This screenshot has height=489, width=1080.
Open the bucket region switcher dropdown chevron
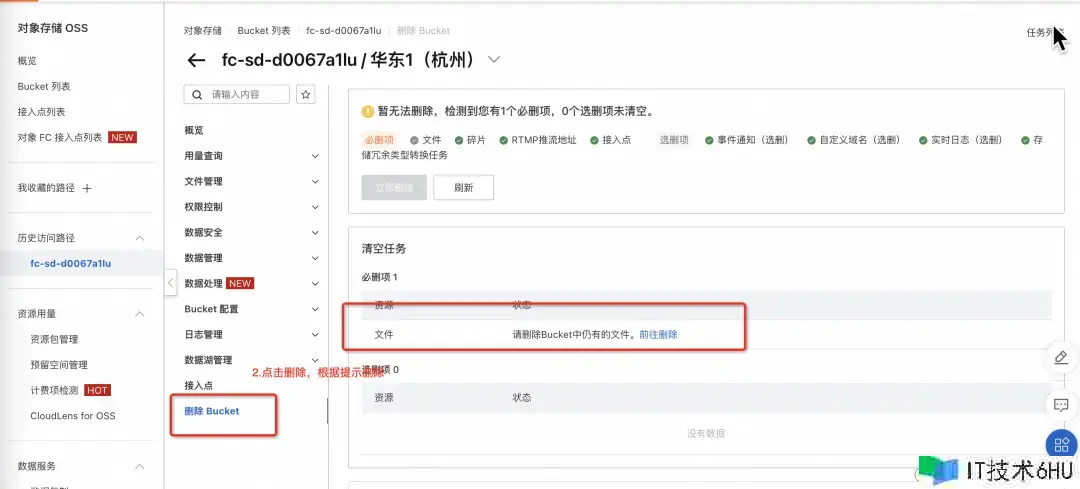pyautogui.click(x=493, y=60)
